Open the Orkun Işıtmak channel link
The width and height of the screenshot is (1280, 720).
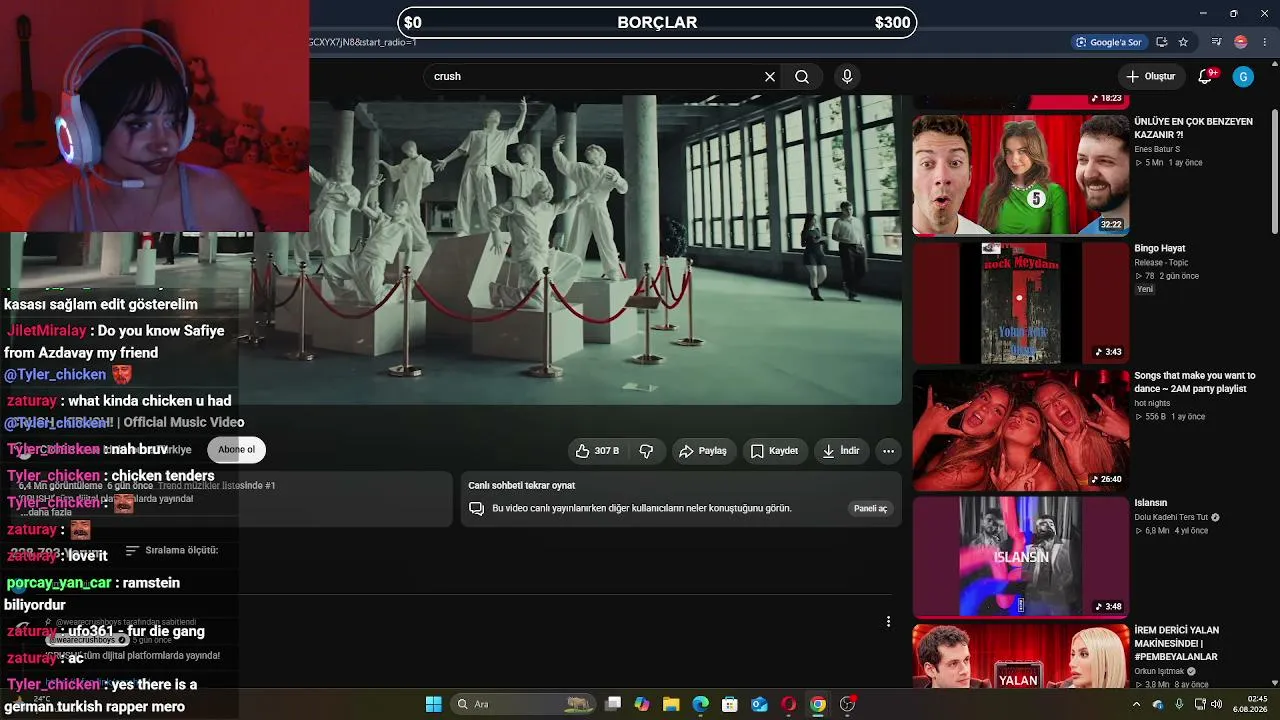[1160, 671]
